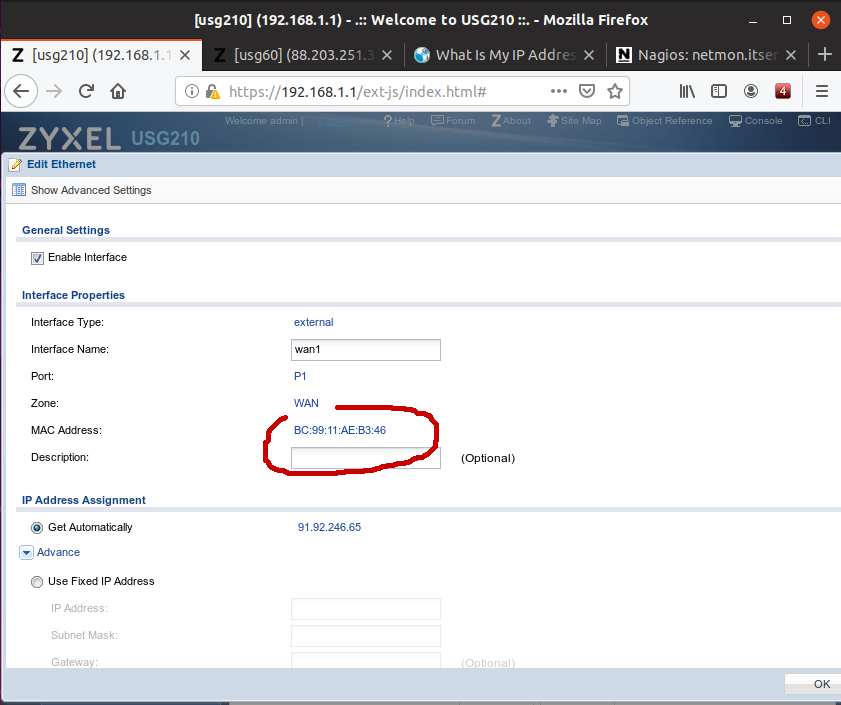This screenshot has width=841, height=705.
Task: Click the Interface Name field with wan1
Action: click(x=366, y=349)
